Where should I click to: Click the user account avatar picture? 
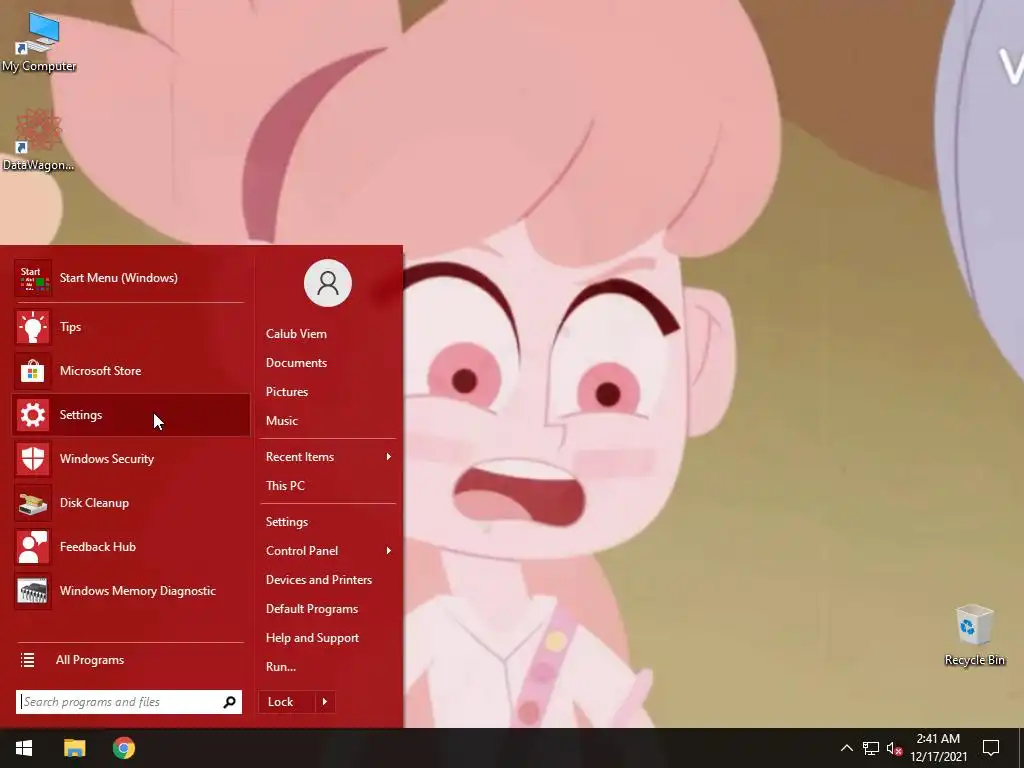point(328,283)
